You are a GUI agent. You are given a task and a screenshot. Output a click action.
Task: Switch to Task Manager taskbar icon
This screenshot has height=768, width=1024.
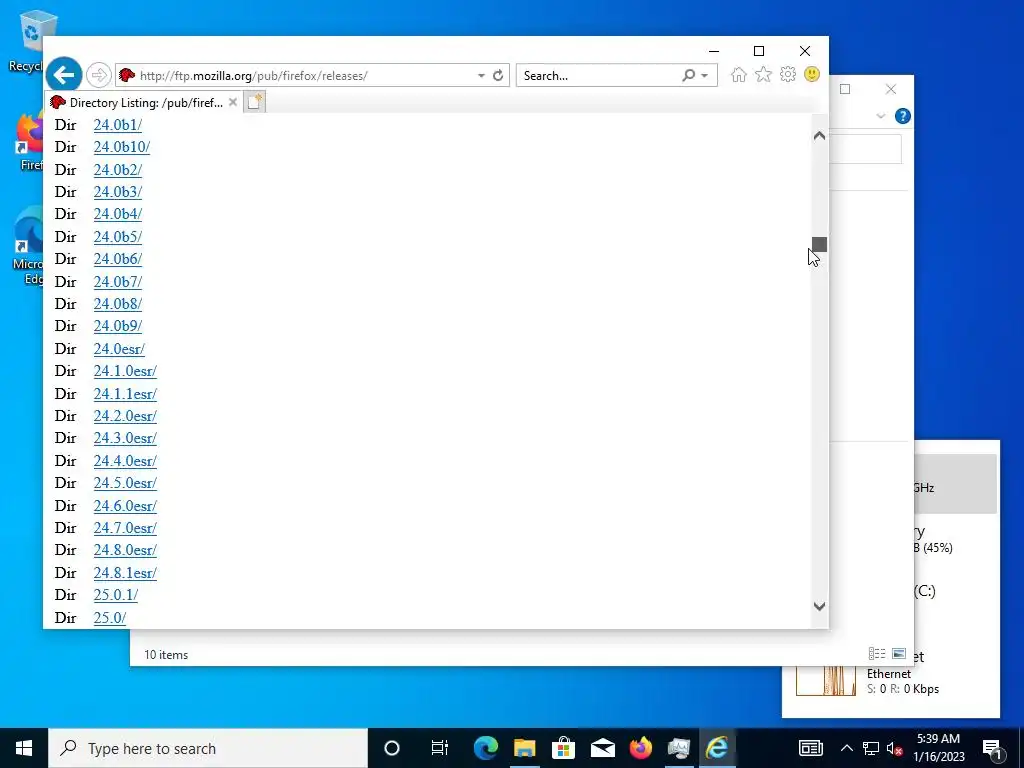point(679,748)
